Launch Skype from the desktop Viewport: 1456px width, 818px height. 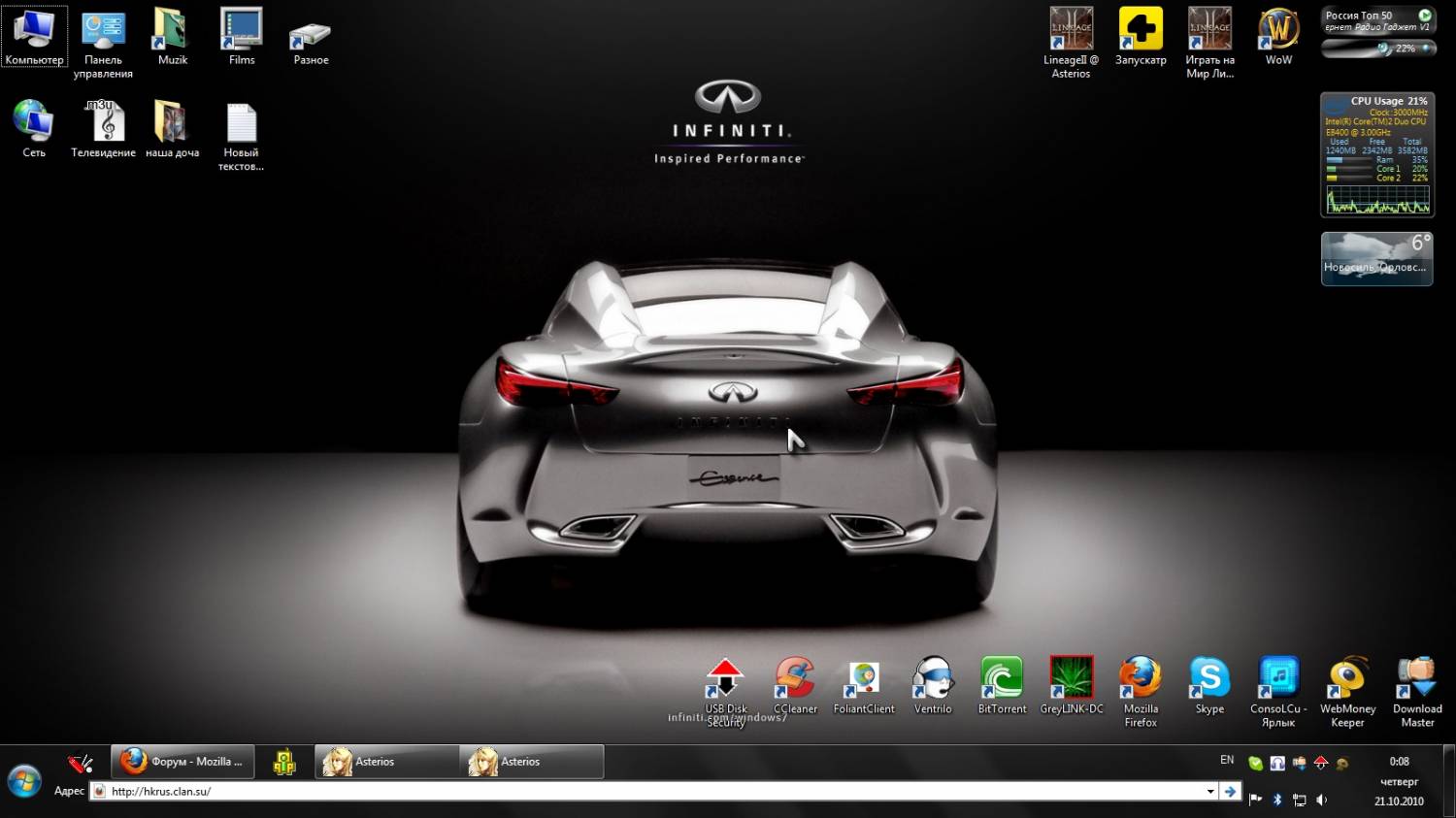pyautogui.click(x=1209, y=679)
